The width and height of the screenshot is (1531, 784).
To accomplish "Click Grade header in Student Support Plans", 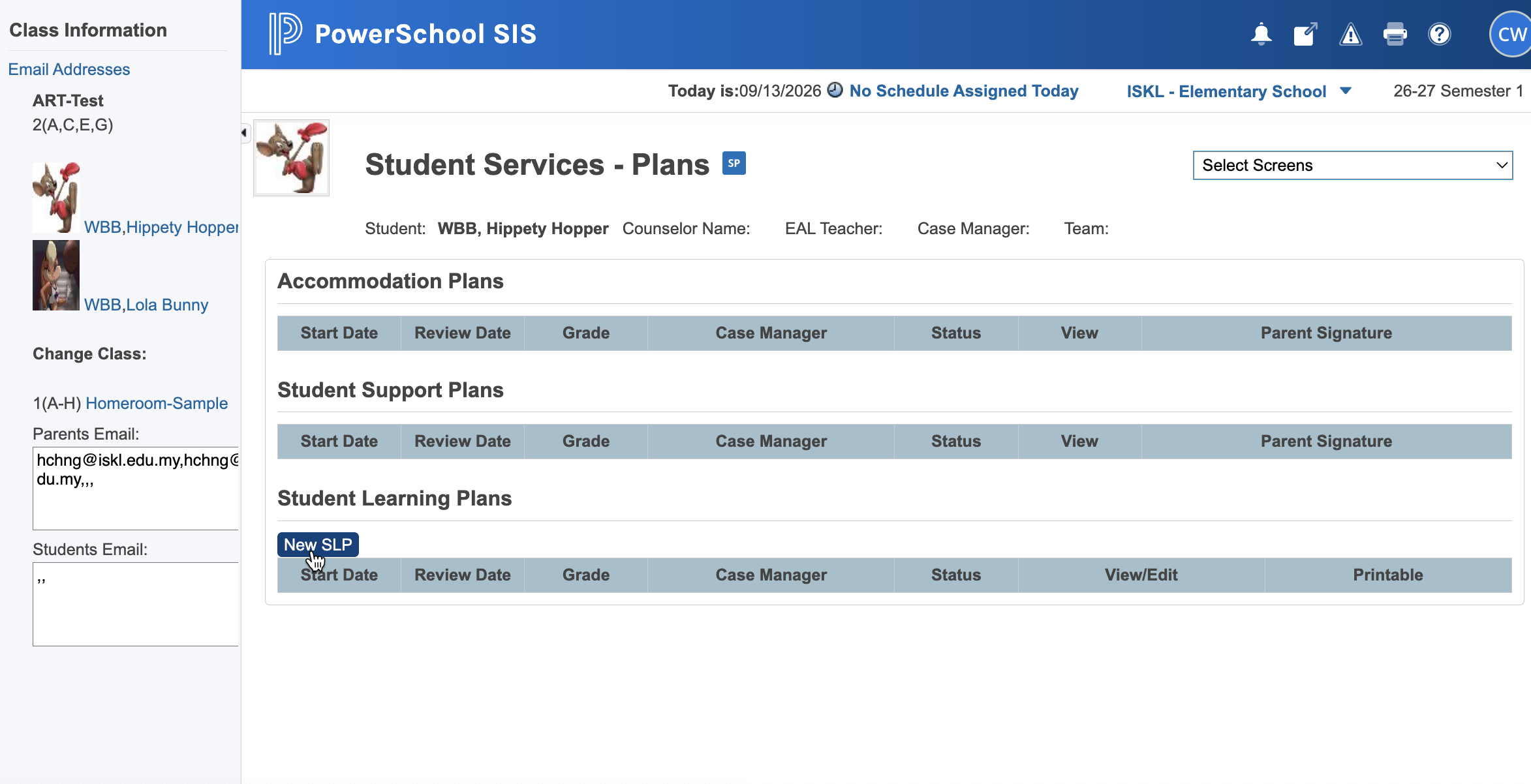I will (586, 442).
